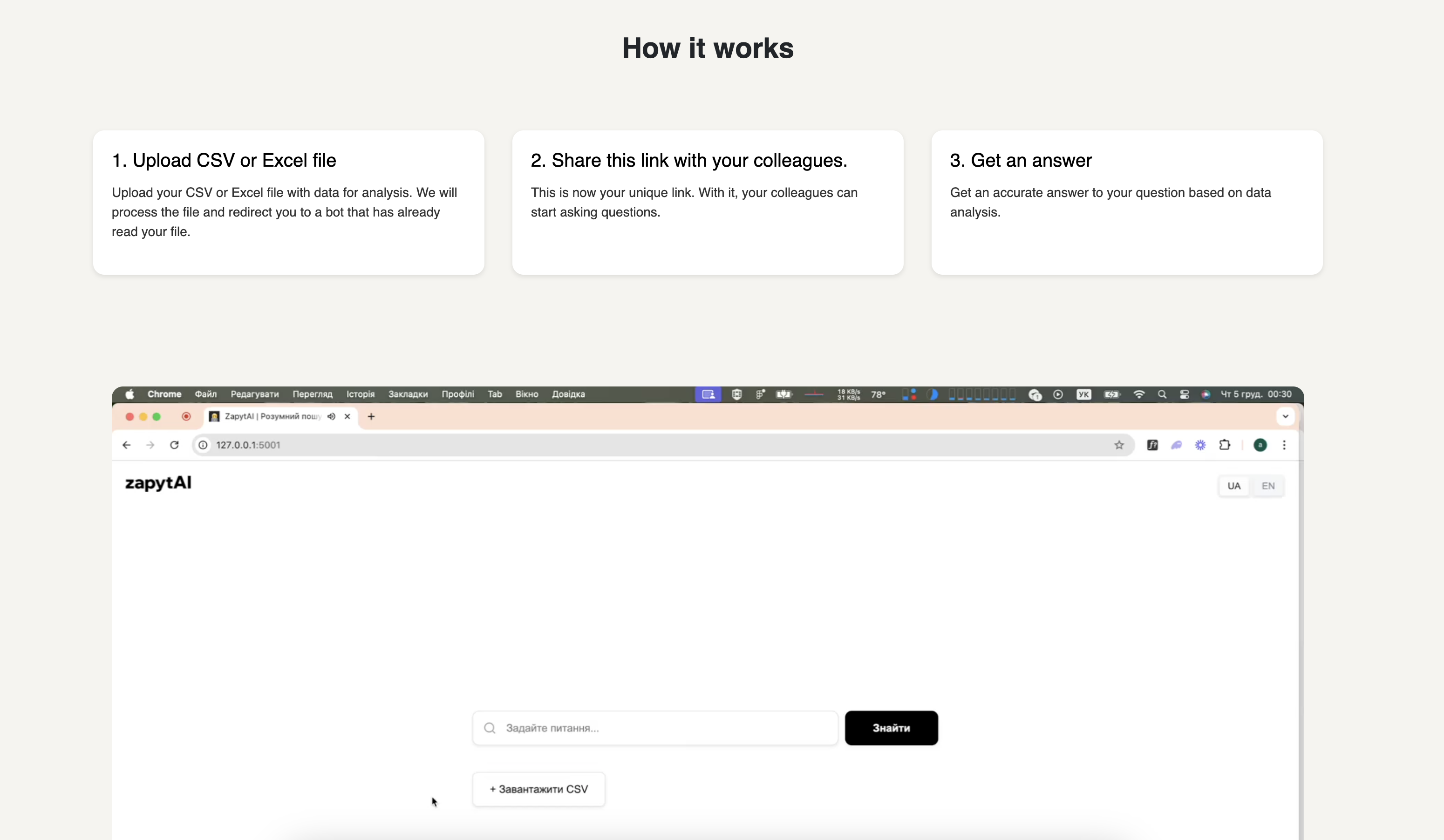Open Spotlight search magnifier in menu bar
Screen dimensions: 1444x840
pyautogui.click(x=1162, y=394)
